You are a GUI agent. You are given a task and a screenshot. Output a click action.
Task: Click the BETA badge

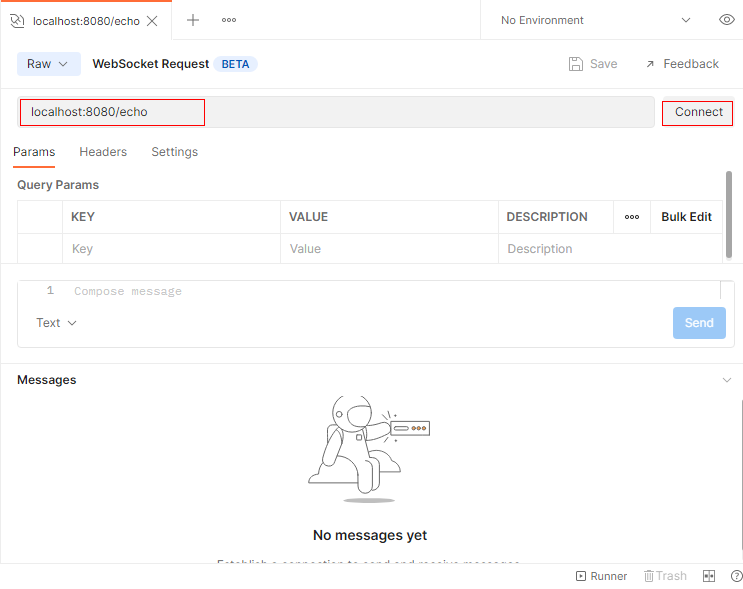[x=236, y=64]
